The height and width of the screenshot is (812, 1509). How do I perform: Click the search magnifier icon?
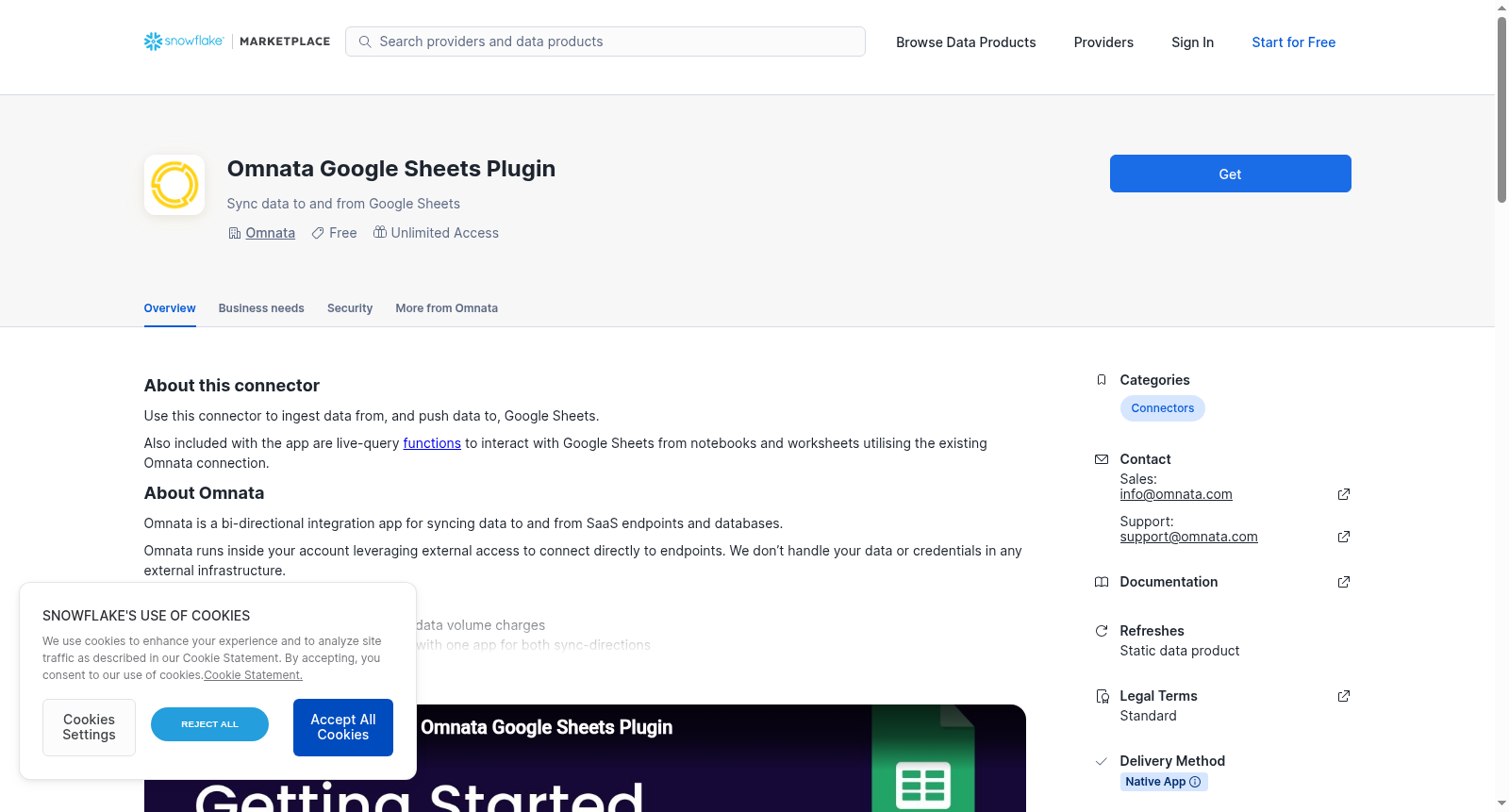coord(365,41)
